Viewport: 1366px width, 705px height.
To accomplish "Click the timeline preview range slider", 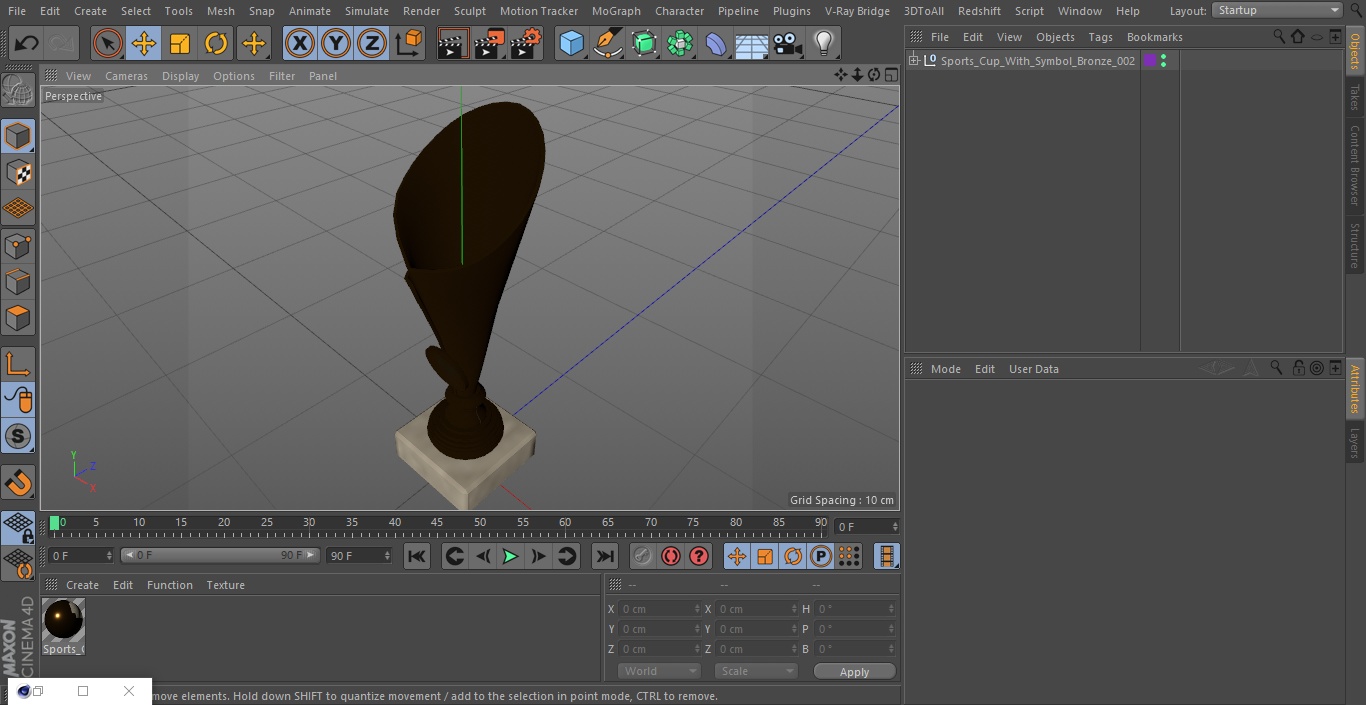I will [x=220, y=555].
